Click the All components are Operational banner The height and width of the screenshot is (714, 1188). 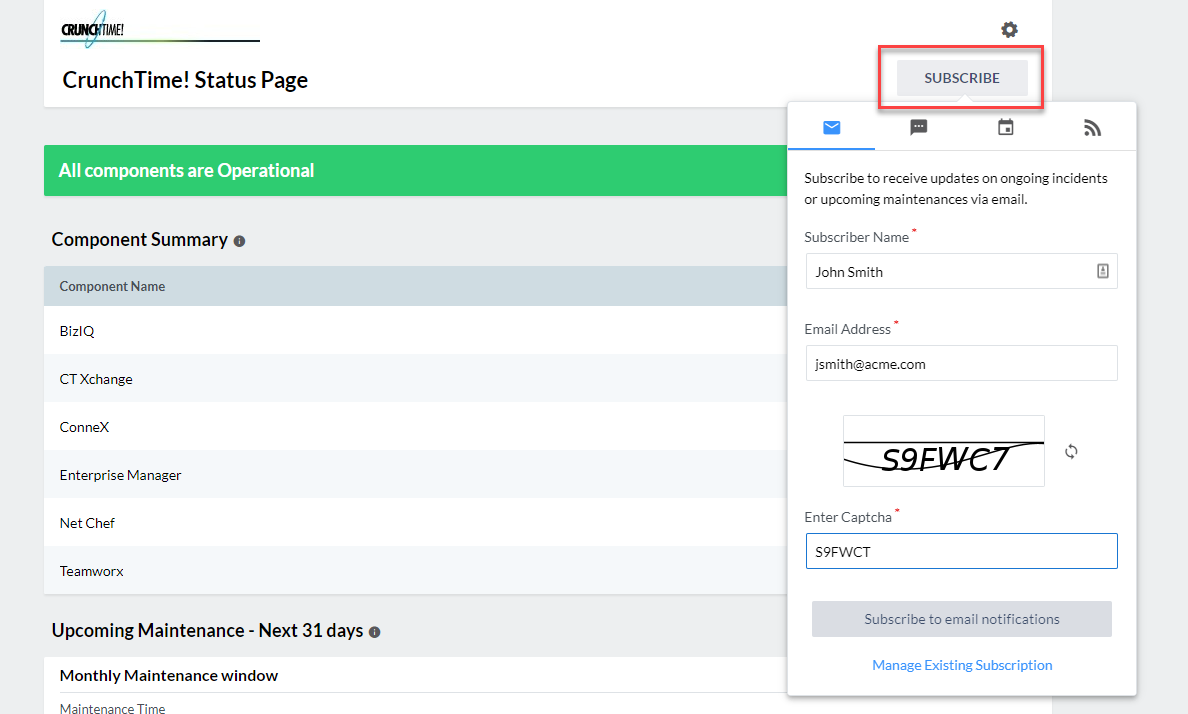pyautogui.click(x=400, y=170)
